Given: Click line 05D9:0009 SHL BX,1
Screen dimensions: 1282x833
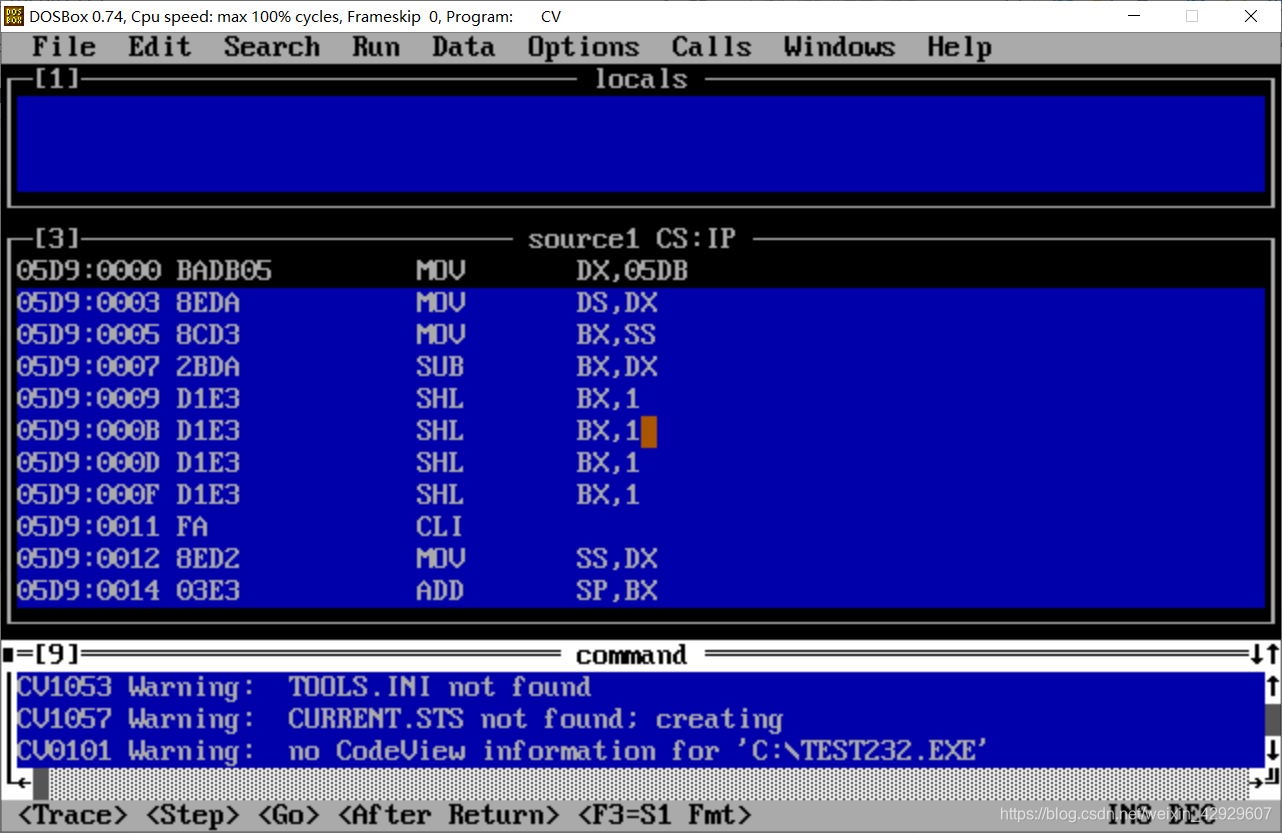Looking at the screenshot, I should click(640, 399).
